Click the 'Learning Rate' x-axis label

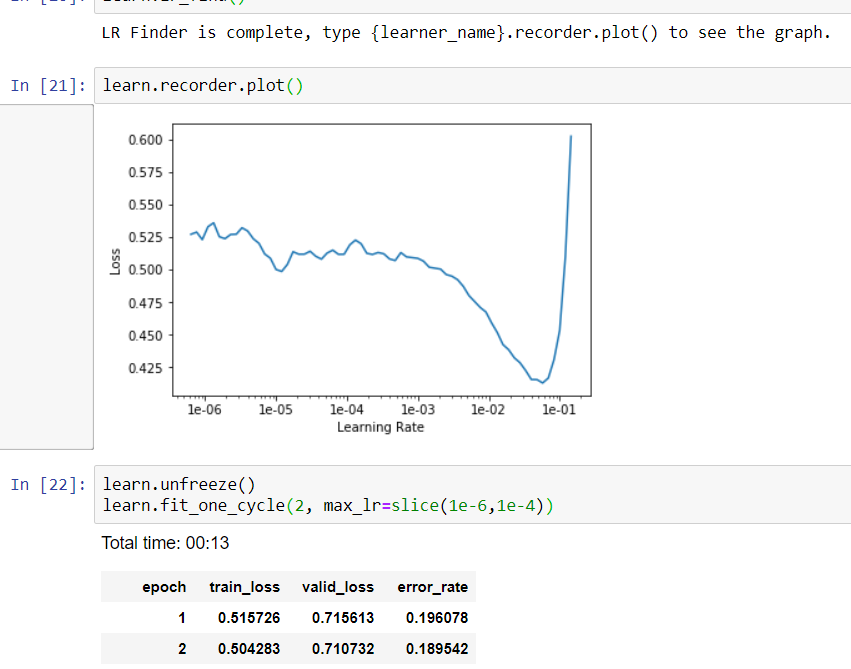click(380, 427)
